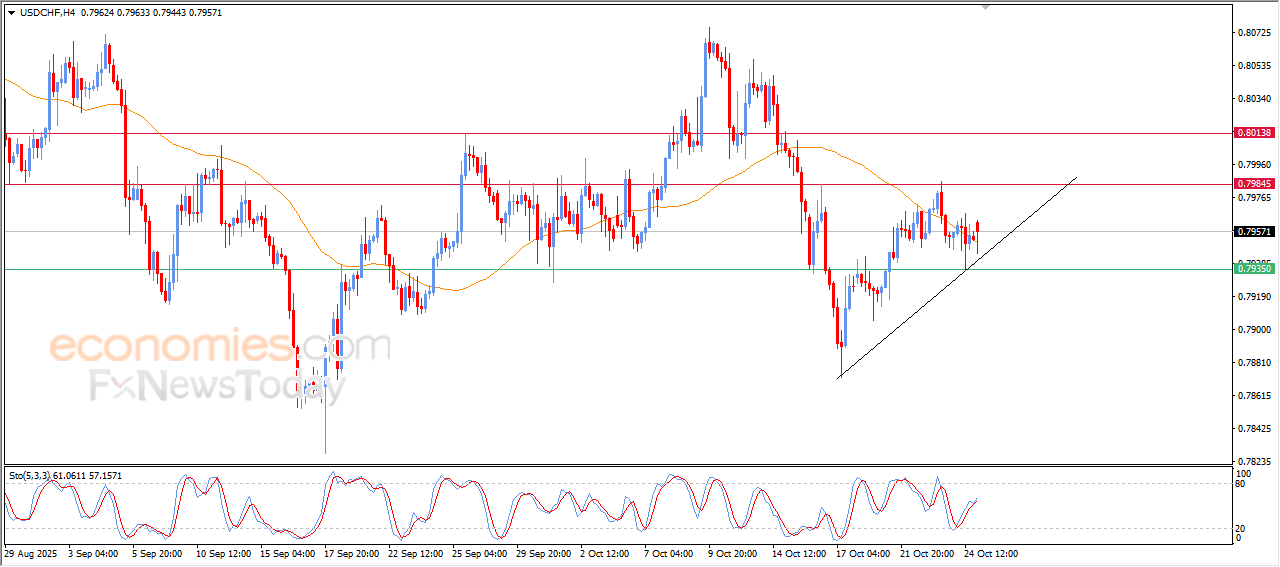Click the 0.79765 price axis label
Image resolution: width=1280 pixels, height=567 pixels.
(x=1253, y=198)
